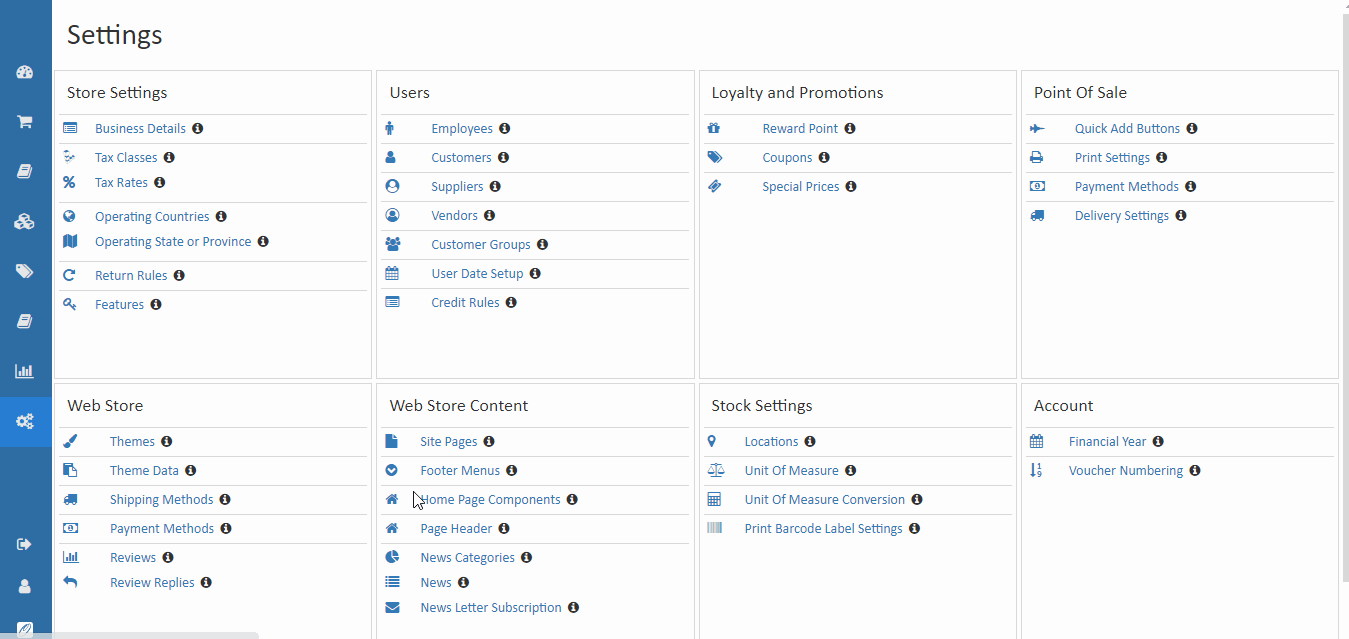Screen dimensions: 1349x639
Task: Click the map pin icon beside Locations
Action: point(711,442)
